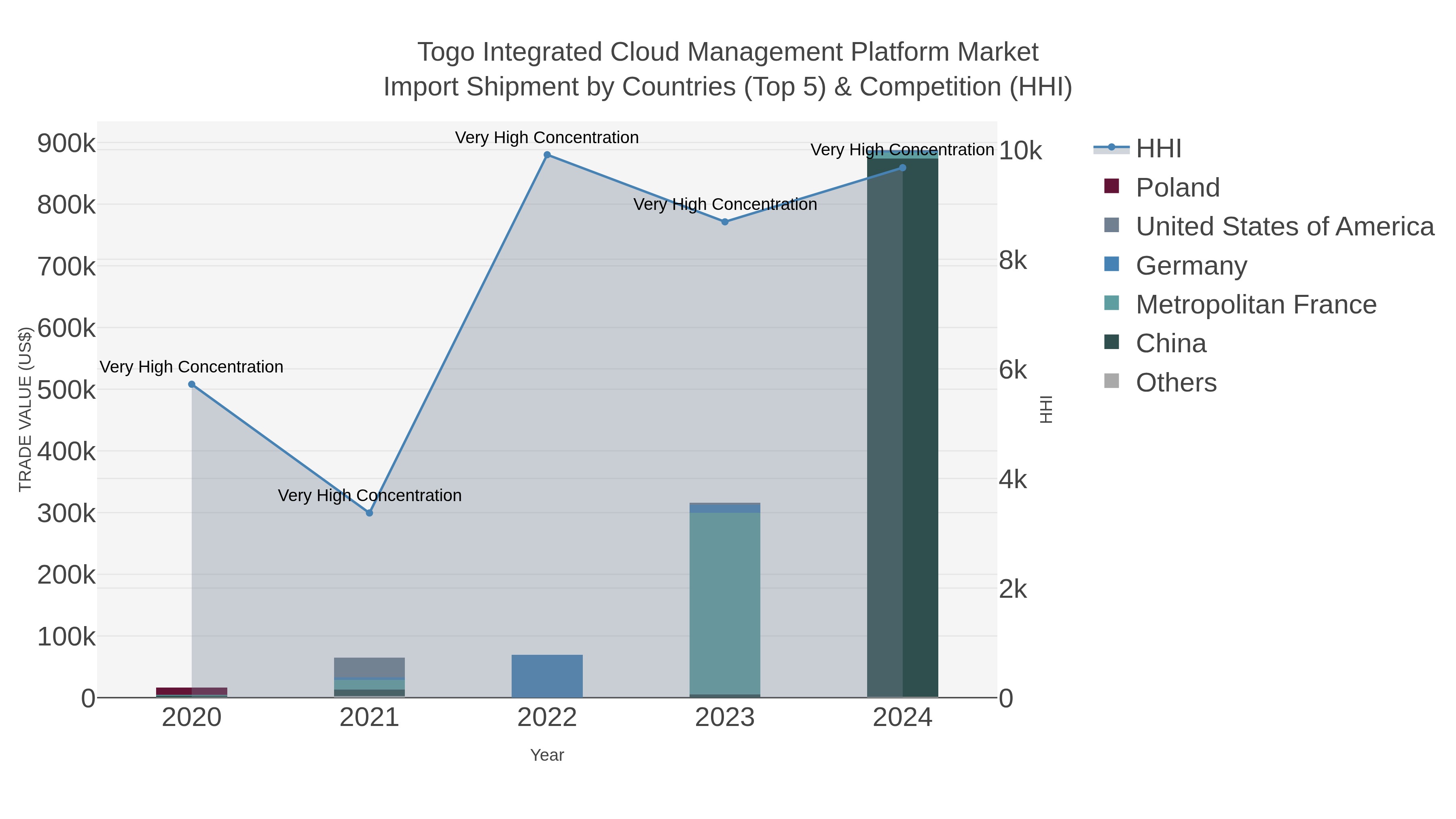Click the 2023 Metropolitan France bar segment

(x=725, y=604)
